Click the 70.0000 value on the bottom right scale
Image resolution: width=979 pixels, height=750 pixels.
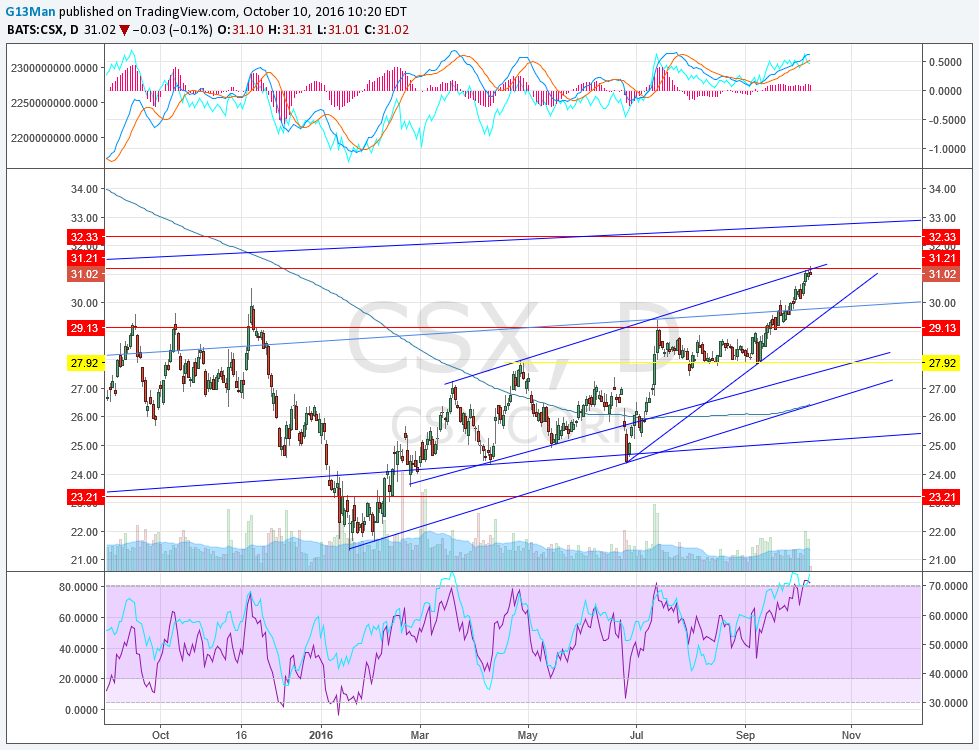[948, 586]
